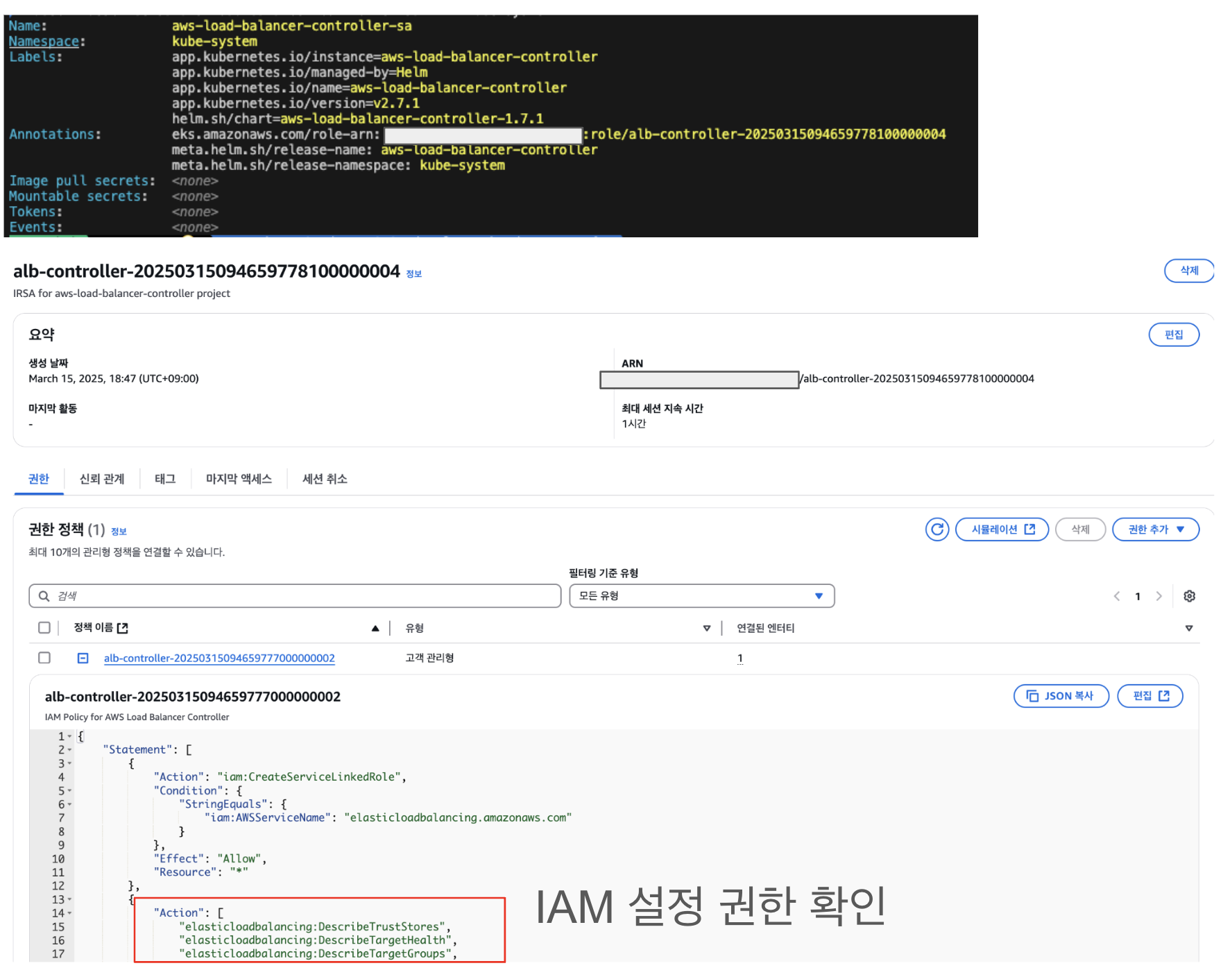Sort by 유형 column arrow
The height and width of the screenshot is (977, 1232).
707,628
